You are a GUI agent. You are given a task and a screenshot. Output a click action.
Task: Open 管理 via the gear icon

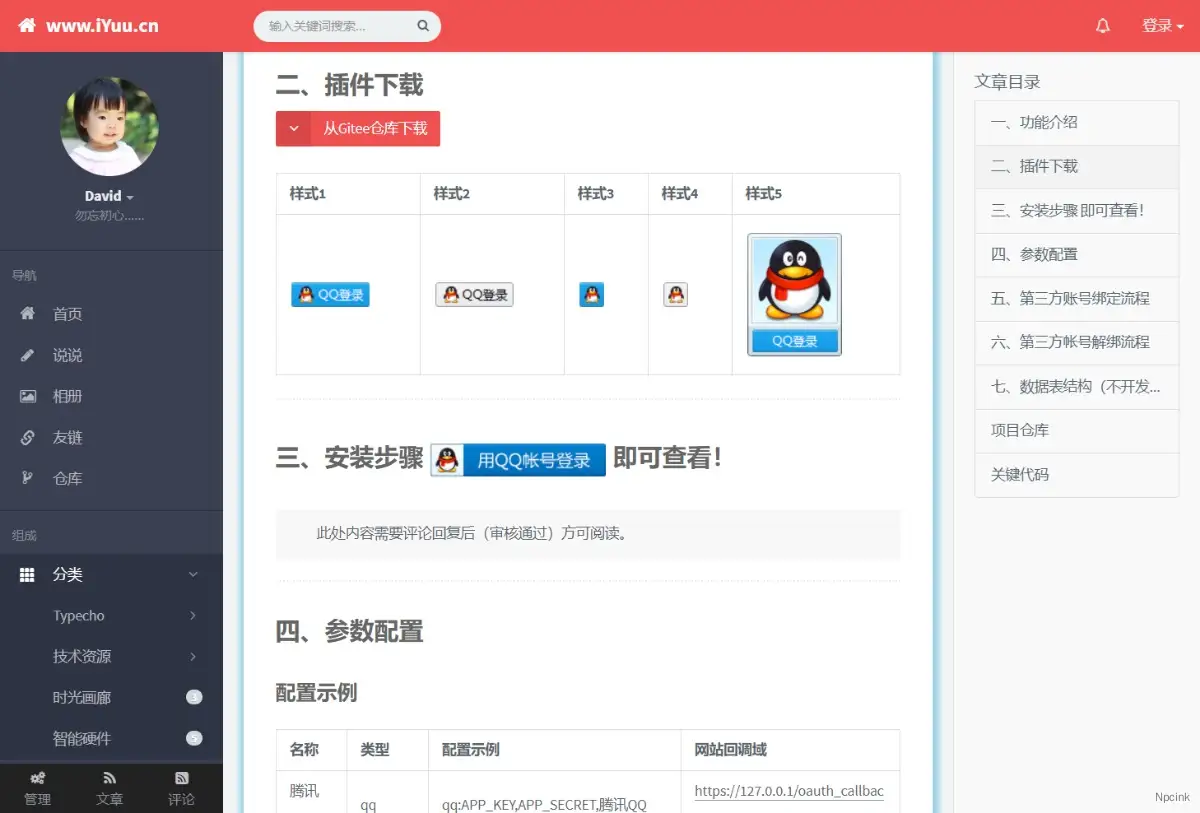coord(37,777)
